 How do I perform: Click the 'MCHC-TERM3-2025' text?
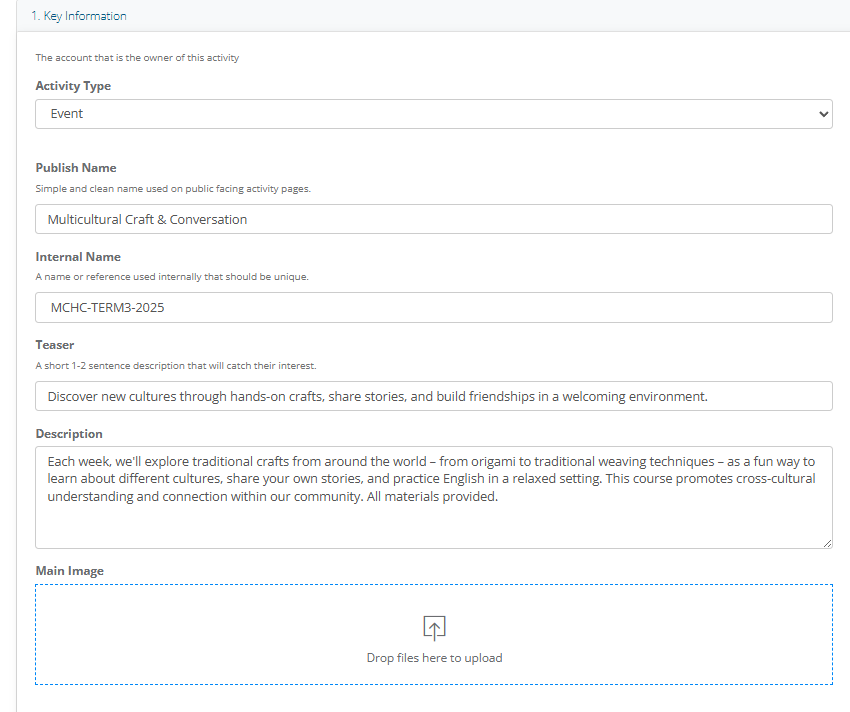(x=107, y=307)
